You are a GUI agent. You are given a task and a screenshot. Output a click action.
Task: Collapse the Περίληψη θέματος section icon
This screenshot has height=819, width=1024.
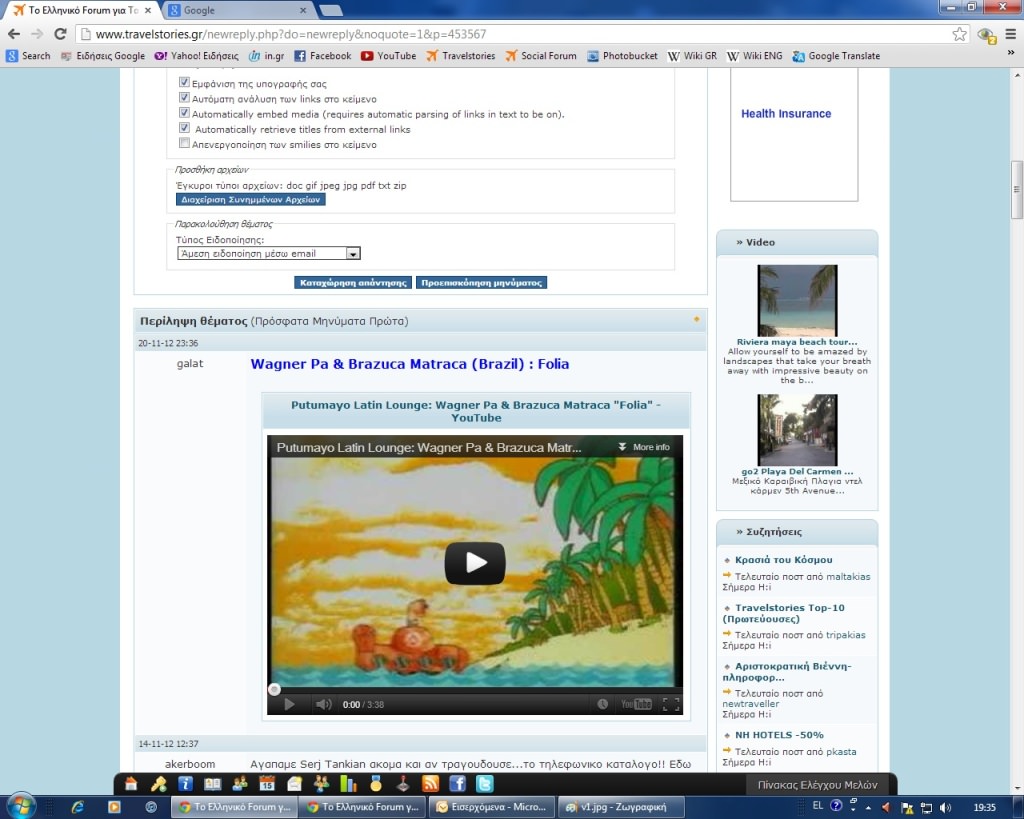coord(696,319)
